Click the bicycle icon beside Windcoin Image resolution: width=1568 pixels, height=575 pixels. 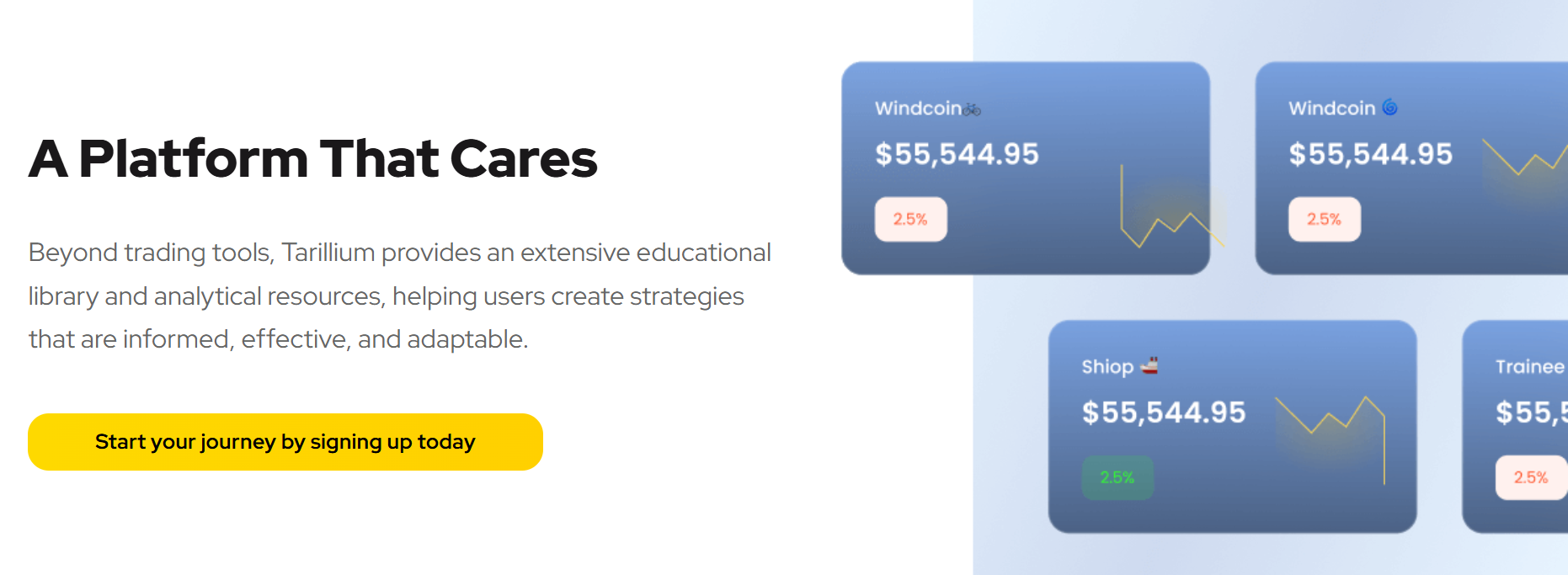[x=973, y=109]
